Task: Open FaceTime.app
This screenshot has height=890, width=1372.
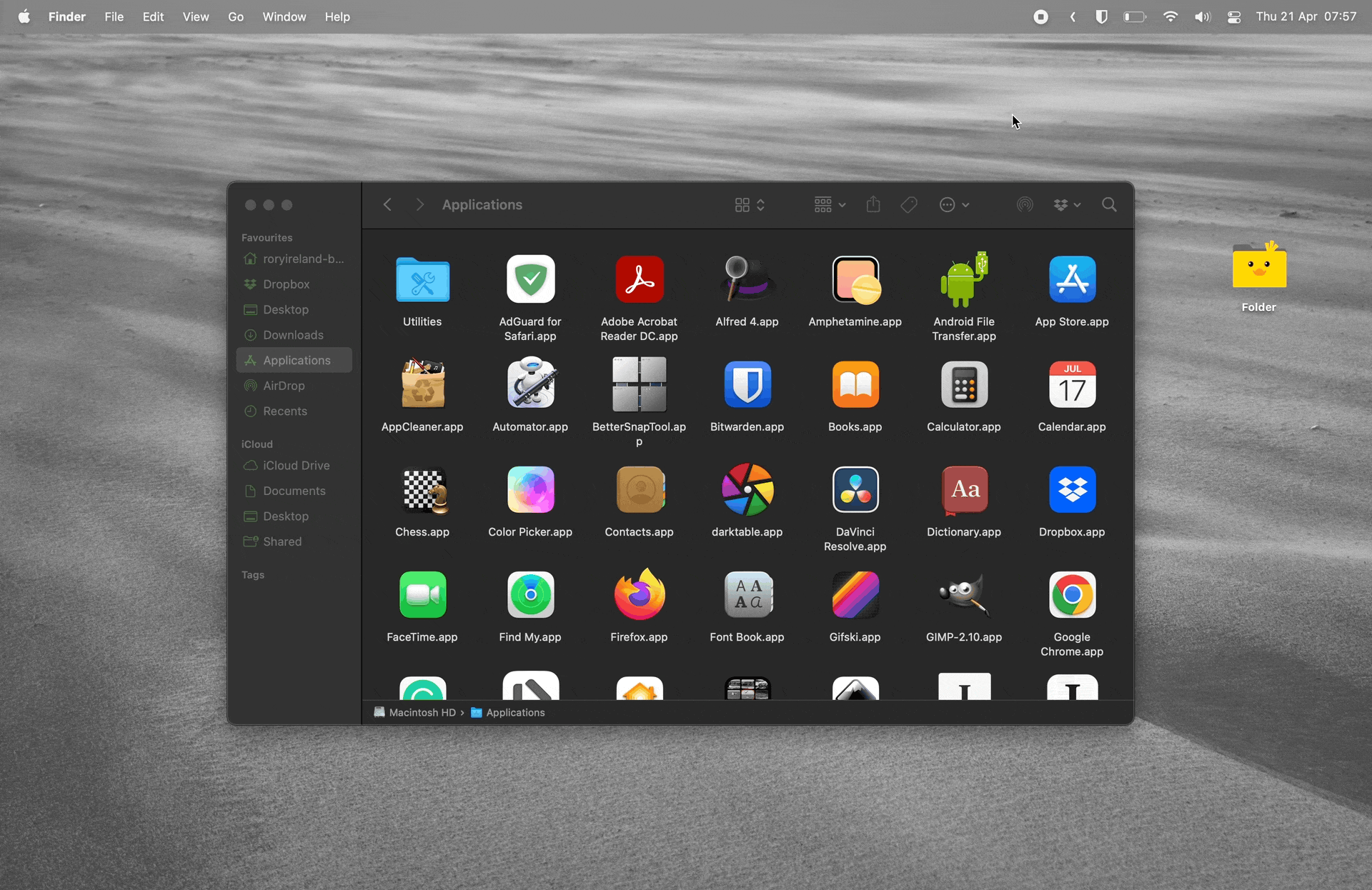Action: tap(422, 595)
